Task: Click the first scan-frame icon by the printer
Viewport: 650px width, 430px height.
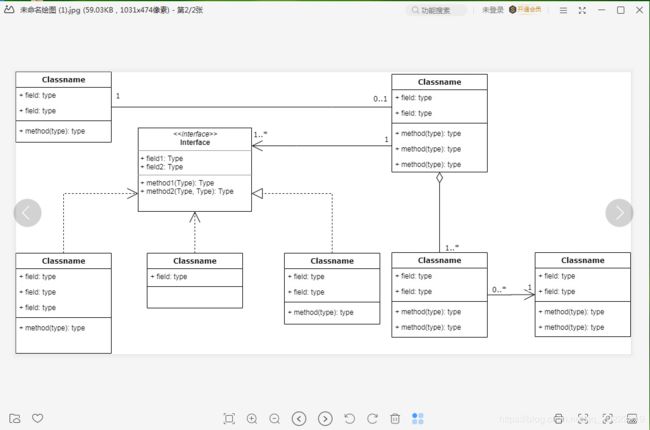Action: 583,419
